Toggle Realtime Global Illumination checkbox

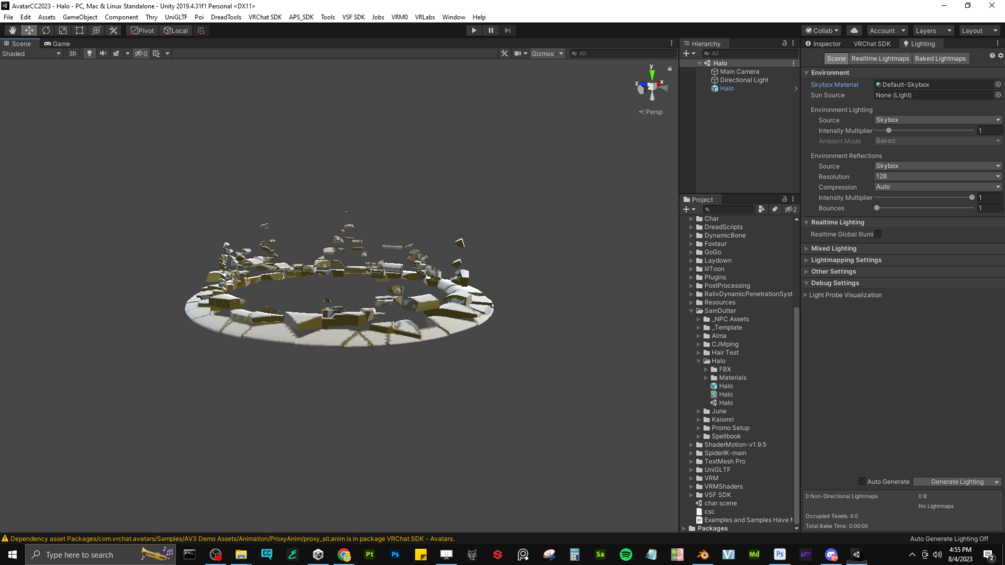pos(878,234)
